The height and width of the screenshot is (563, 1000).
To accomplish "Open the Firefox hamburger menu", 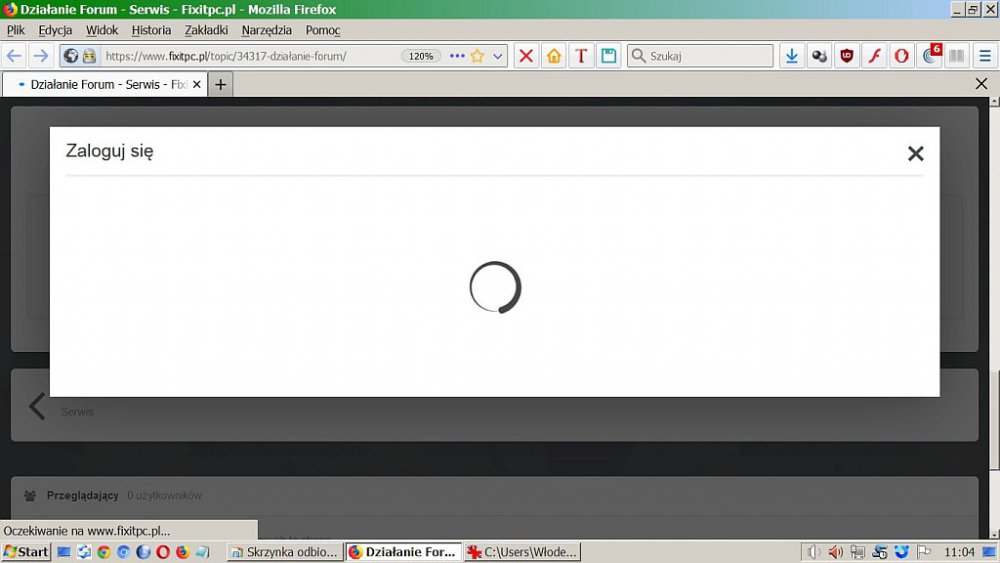I will (x=985, y=56).
